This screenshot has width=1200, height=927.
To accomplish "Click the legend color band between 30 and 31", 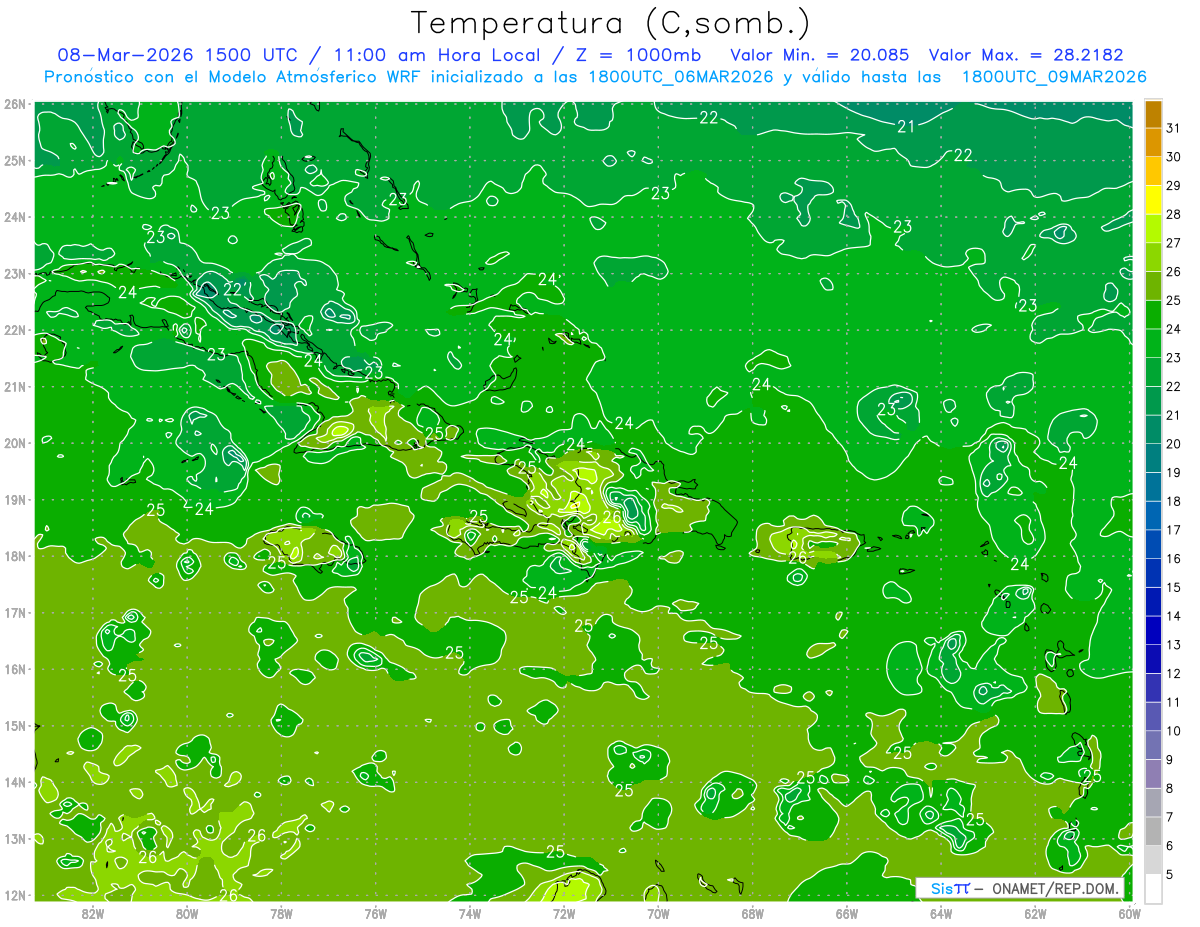I will [x=1153, y=142].
